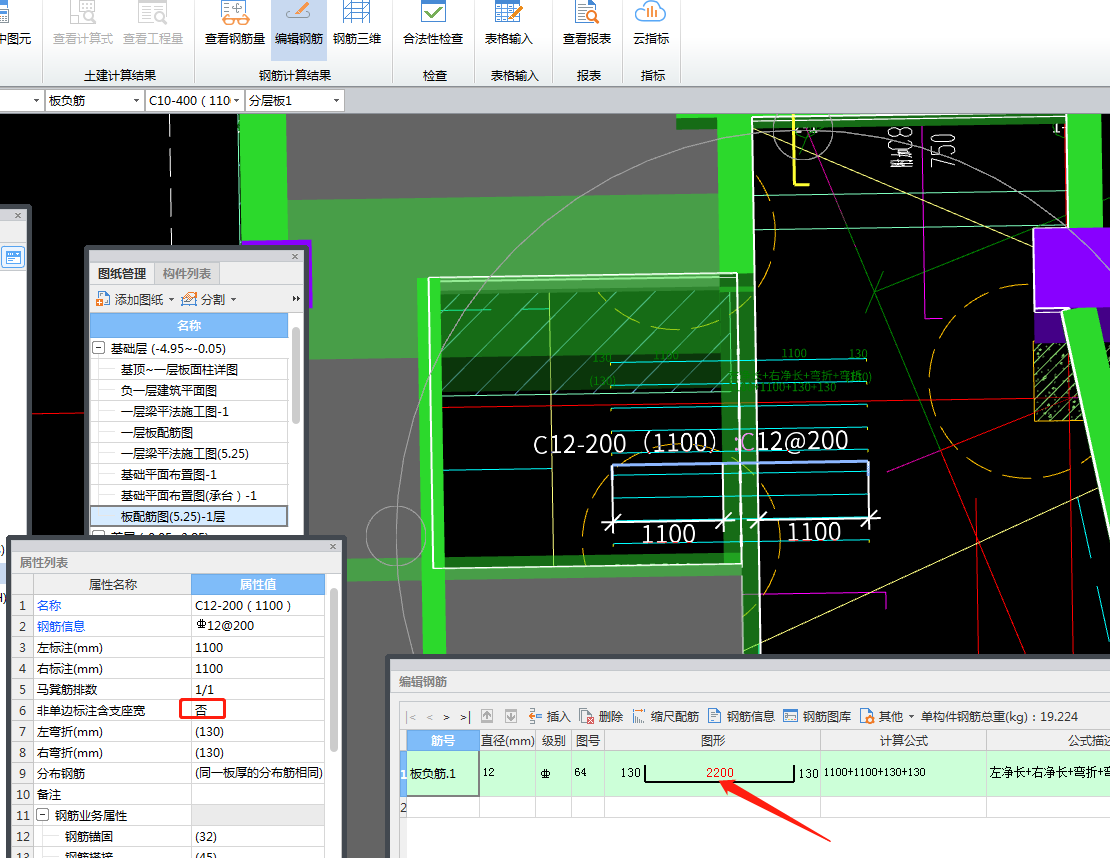
Task: Click 插入 in rebar editor
Action: (x=549, y=716)
